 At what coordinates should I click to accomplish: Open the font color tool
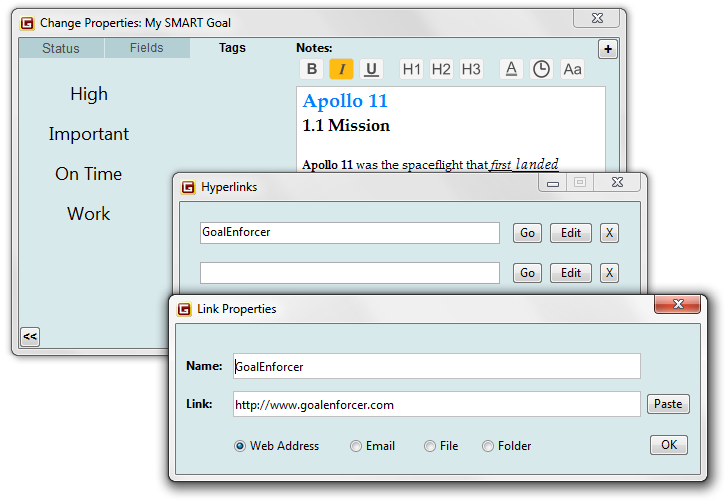point(511,69)
